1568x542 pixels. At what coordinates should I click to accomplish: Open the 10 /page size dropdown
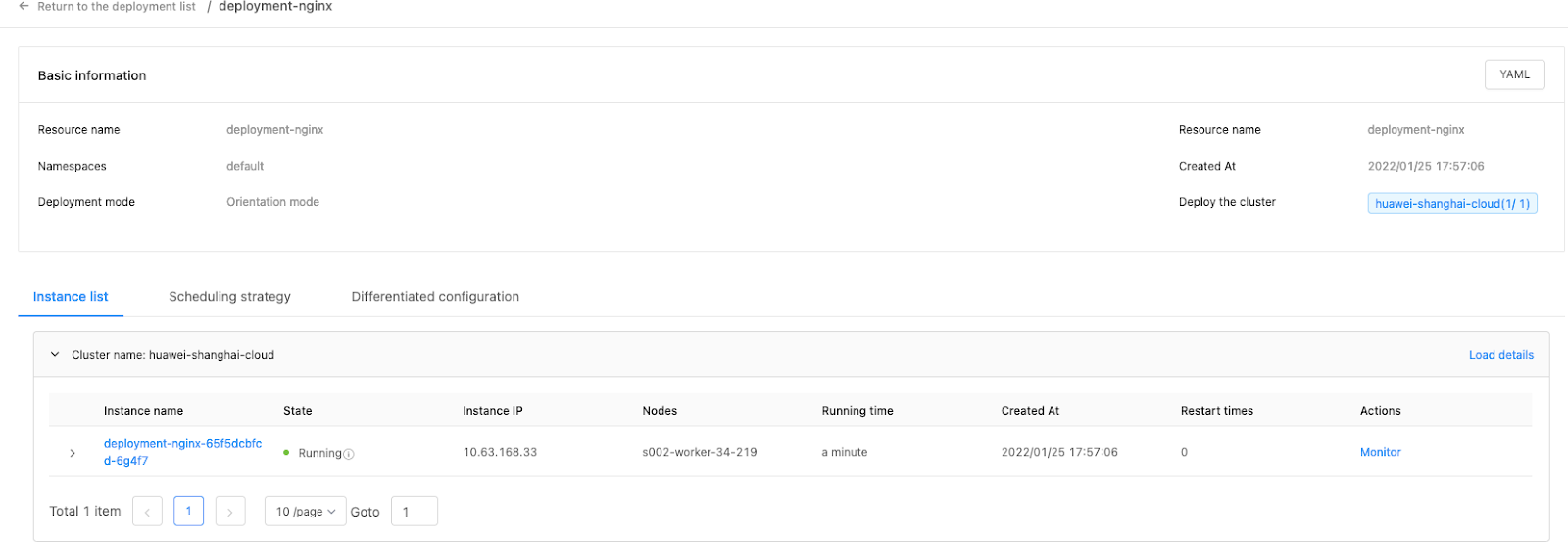305,512
